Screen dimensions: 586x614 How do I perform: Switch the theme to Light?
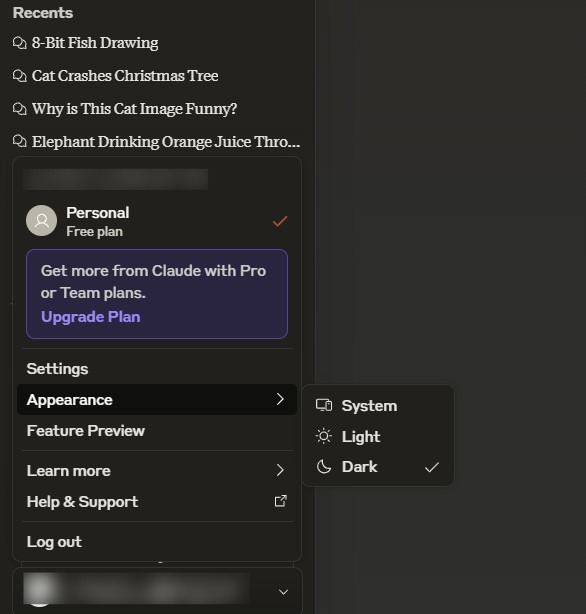[x=378, y=436]
